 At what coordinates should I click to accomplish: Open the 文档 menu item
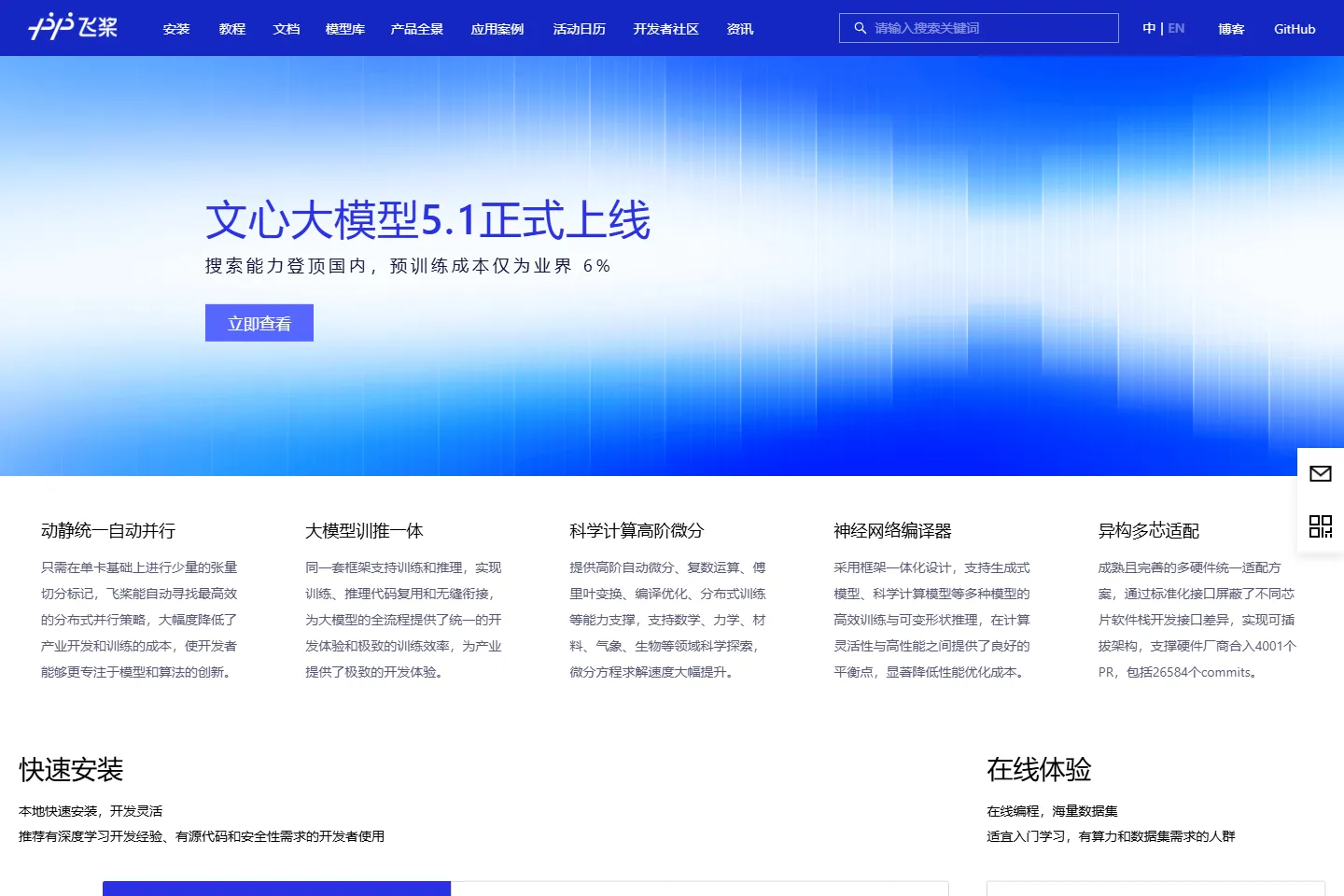[287, 29]
